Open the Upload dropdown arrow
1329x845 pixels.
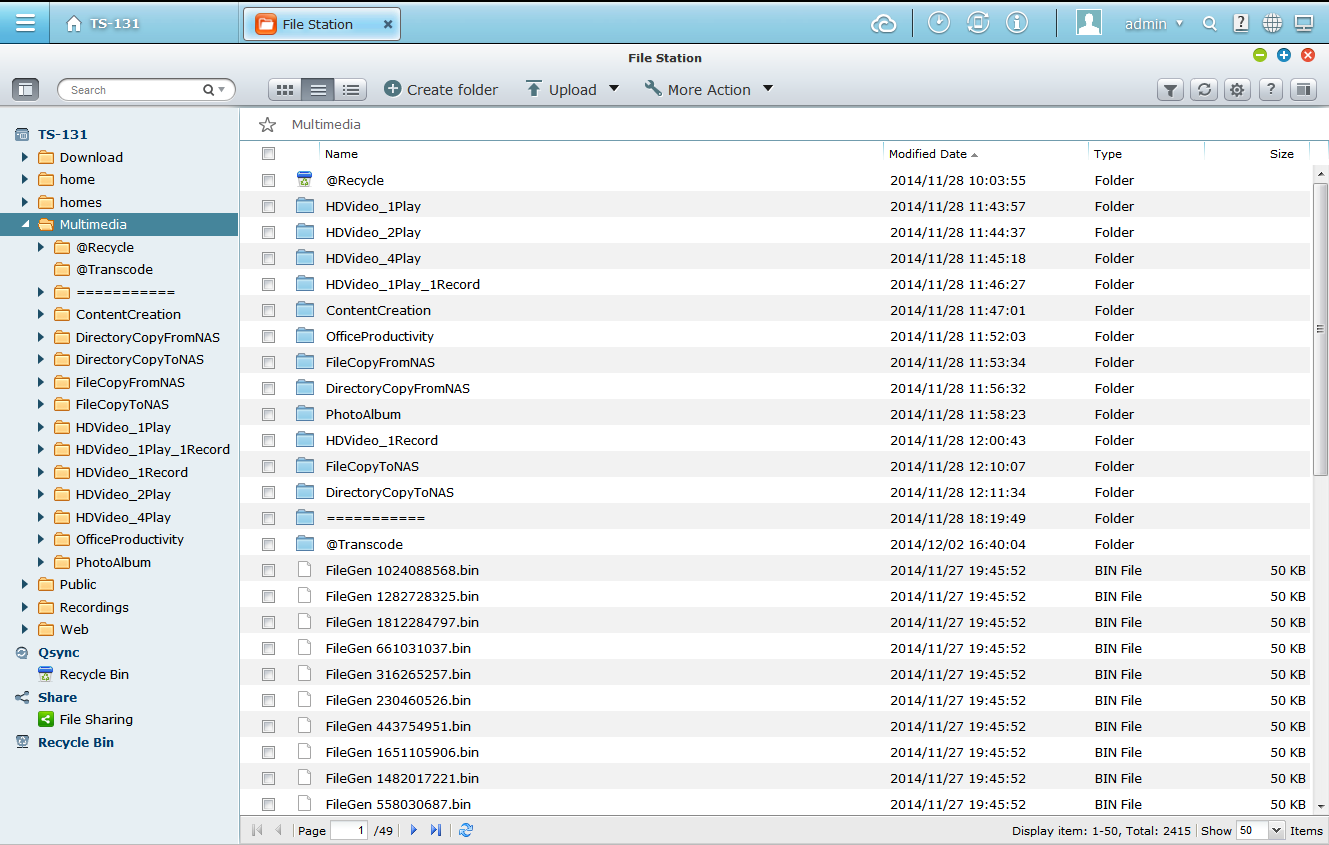coord(614,89)
